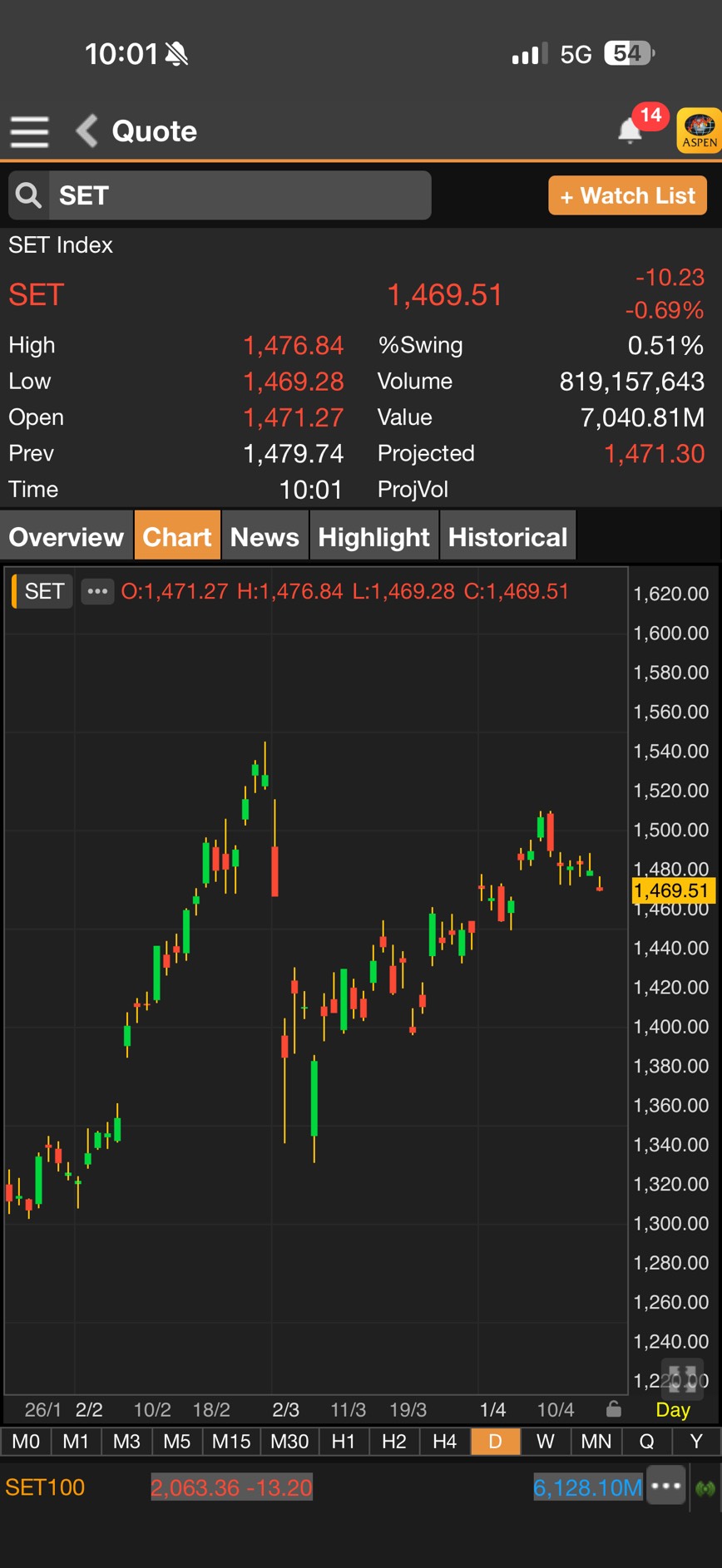Open chart options ellipsis next to SET label
This screenshot has width=722, height=1568.
click(97, 591)
